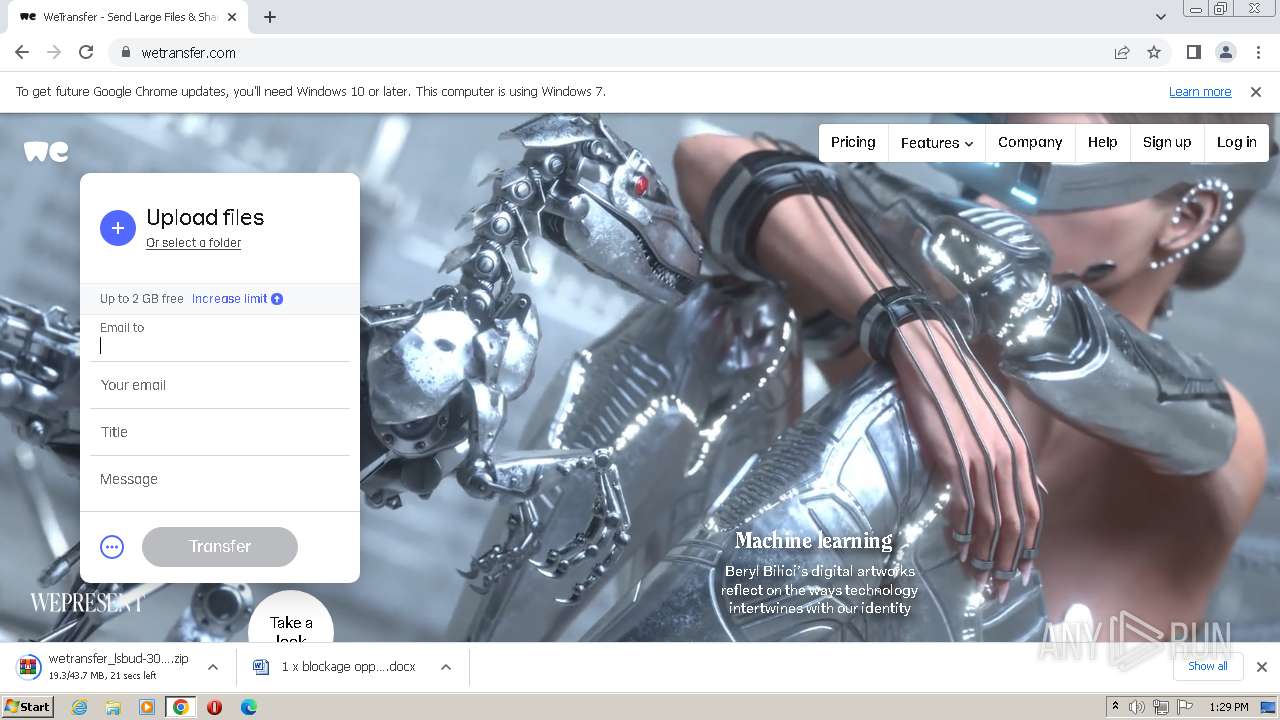The height and width of the screenshot is (720, 1280).
Task: Toggle Chrome side panel icon
Action: (1193, 52)
